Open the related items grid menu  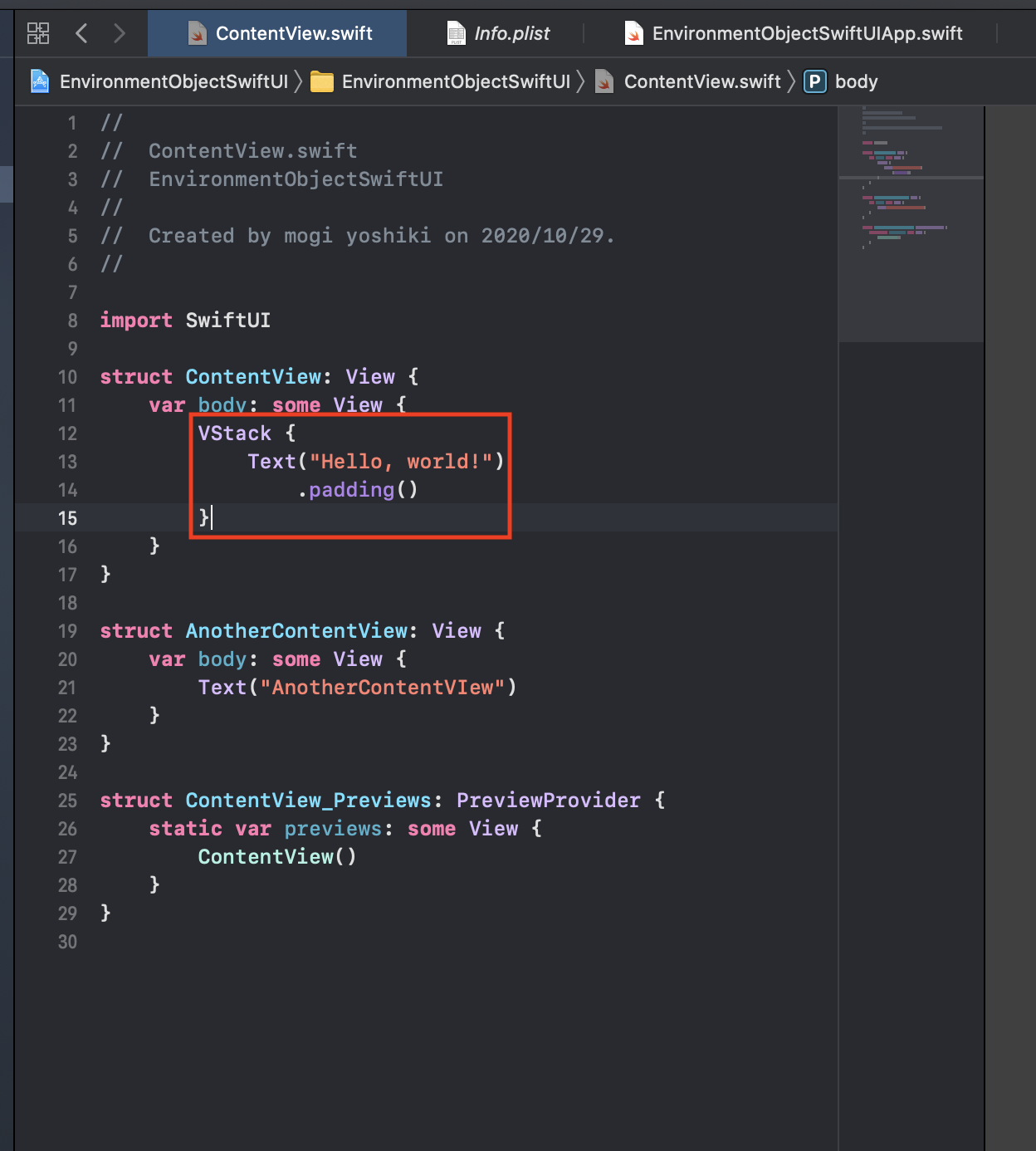pos(38,33)
